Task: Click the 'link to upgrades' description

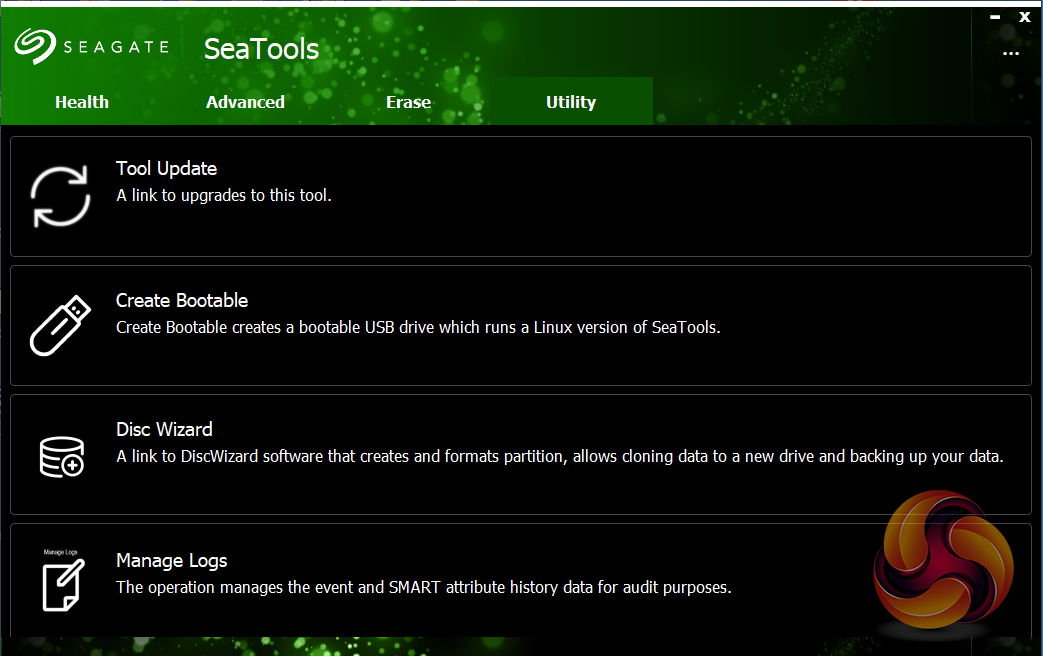Action: pyautogui.click(x=223, y=195)
